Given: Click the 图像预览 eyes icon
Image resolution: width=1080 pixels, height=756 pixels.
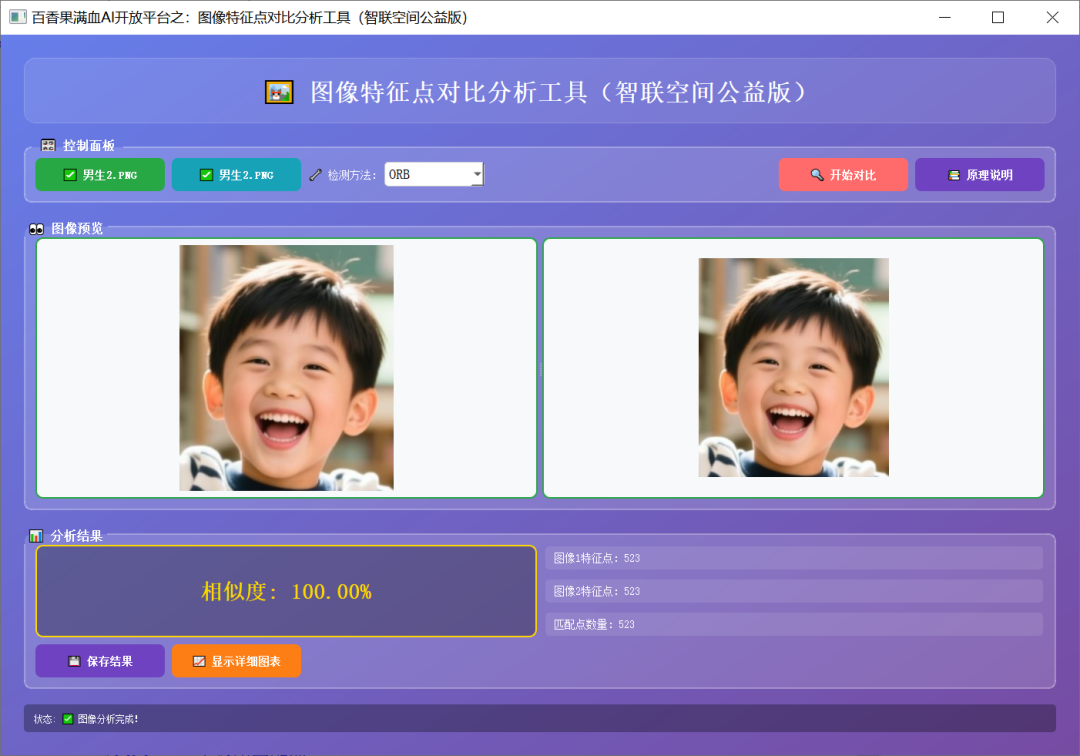Looking at the screenshot, I should coord(35,228).
